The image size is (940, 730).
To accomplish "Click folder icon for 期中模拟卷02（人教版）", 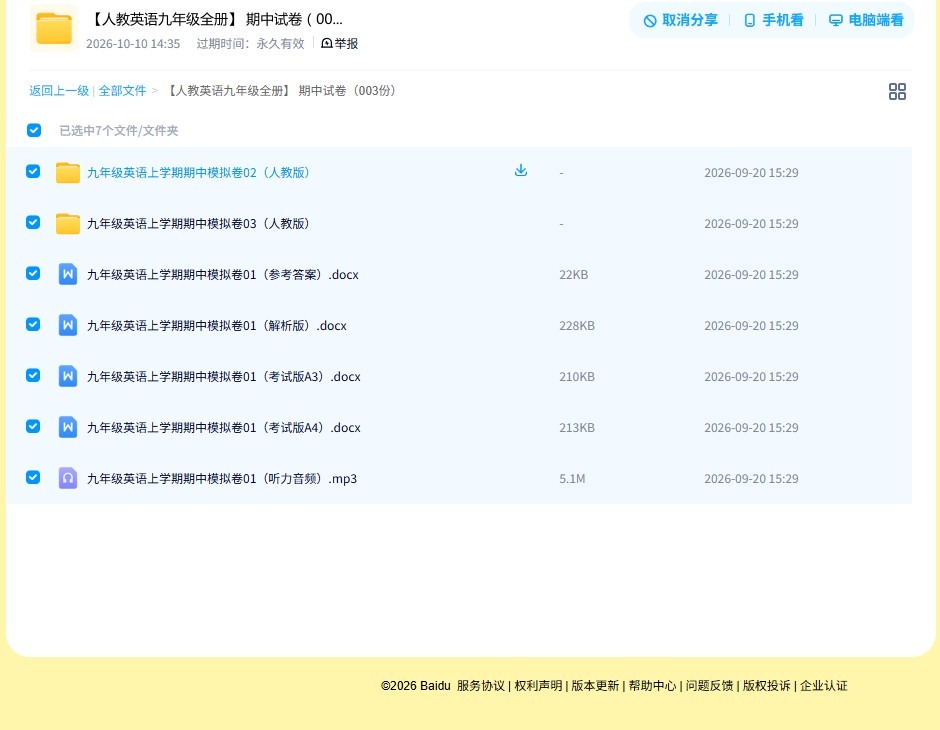I will [x=68, y=173].
